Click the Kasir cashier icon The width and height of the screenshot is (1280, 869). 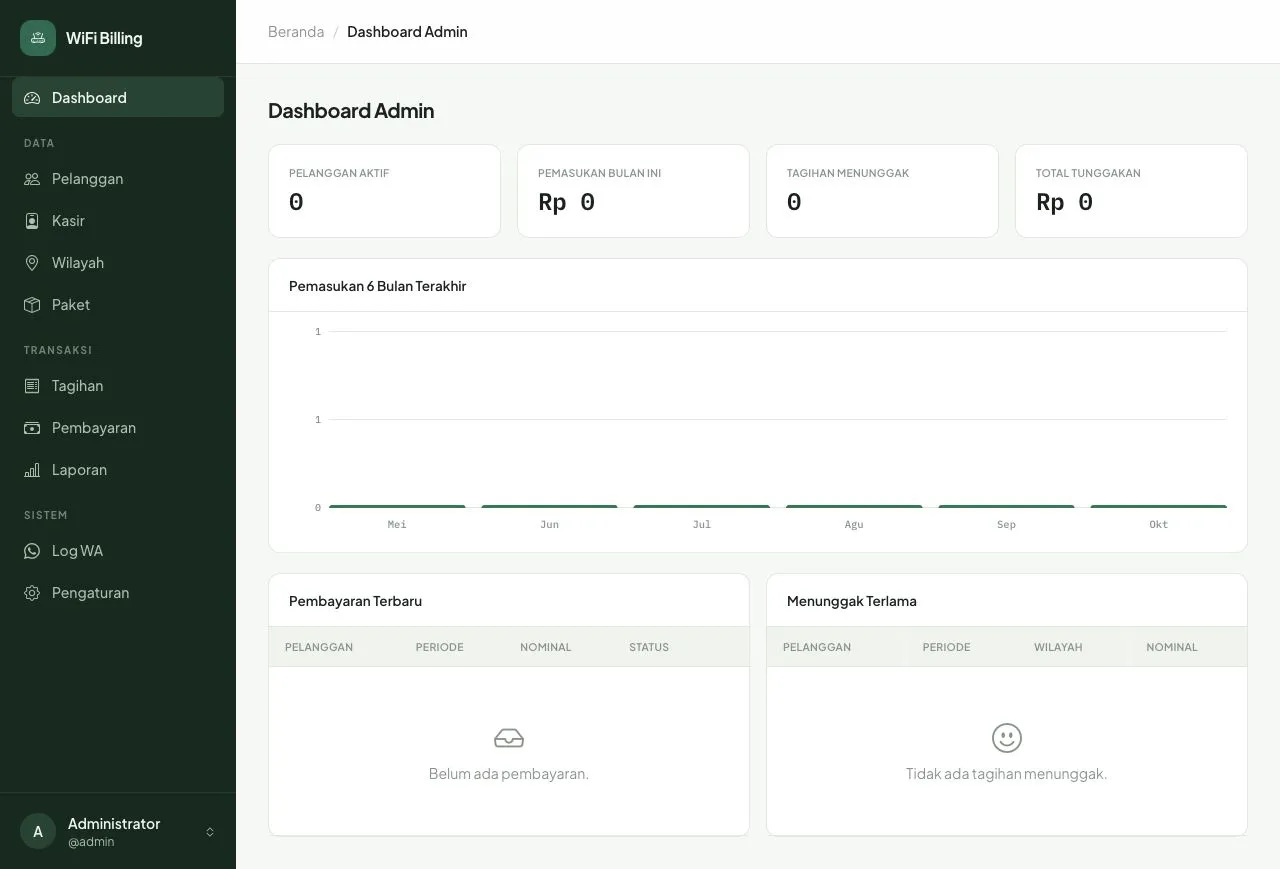coord(32,221)
